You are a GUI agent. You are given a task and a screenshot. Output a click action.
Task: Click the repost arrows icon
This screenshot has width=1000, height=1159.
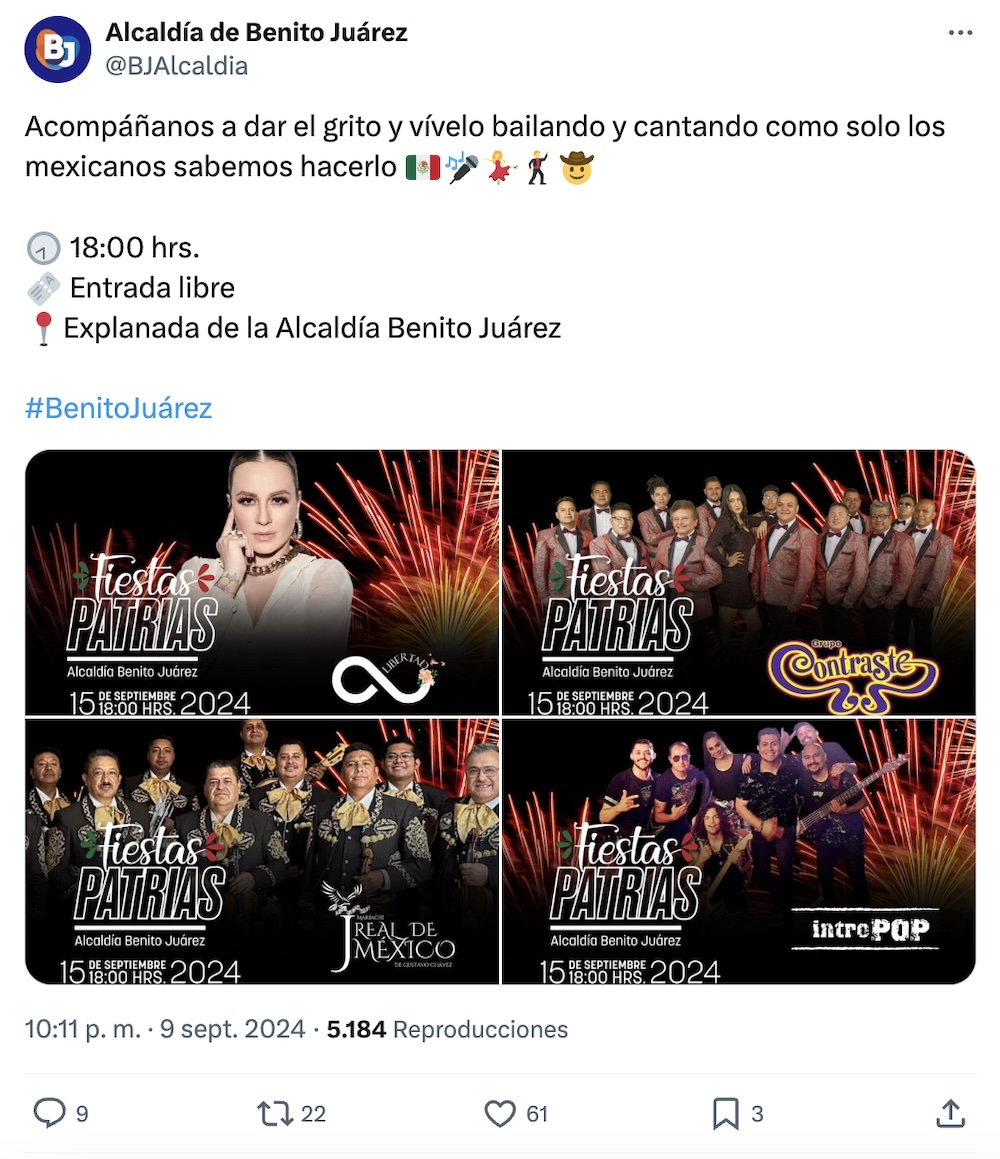click(275, 1113)
